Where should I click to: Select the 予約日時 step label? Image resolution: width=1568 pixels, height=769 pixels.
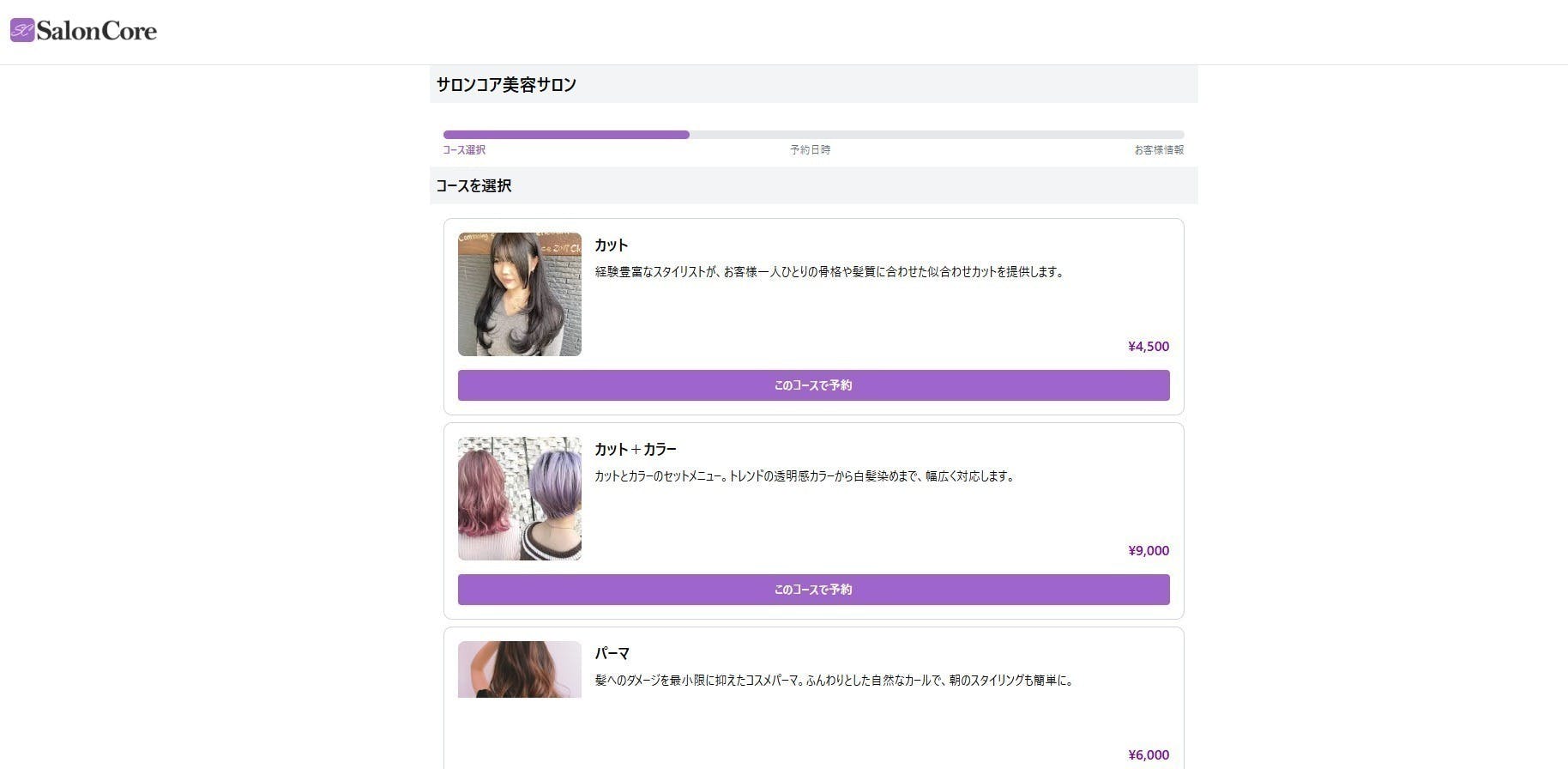810,150
